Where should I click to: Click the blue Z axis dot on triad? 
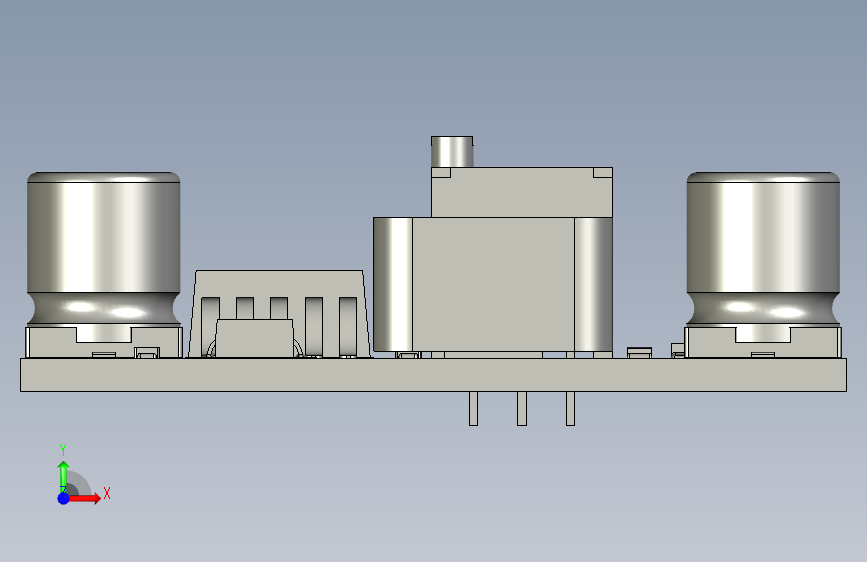(64, 498)
